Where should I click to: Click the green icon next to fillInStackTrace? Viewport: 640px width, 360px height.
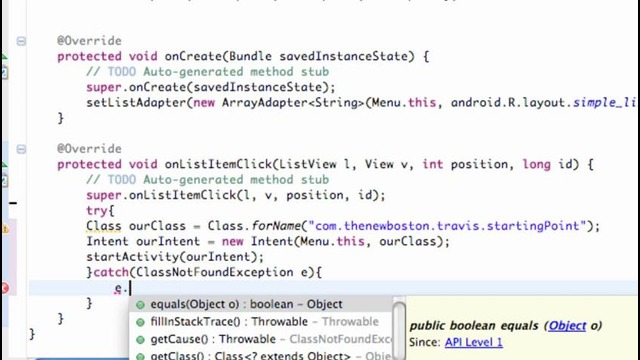click(140, 322)
